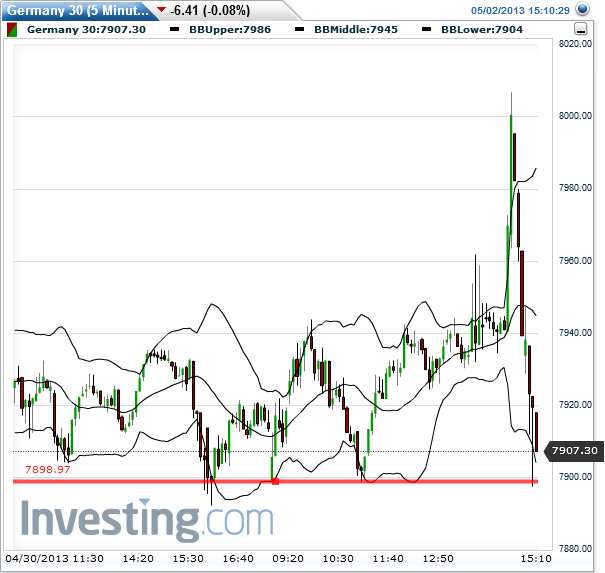Click the 7960.00 price axis label
Image resolution: width=605 pixels, height=573 pixels.
tap(575, 261)
